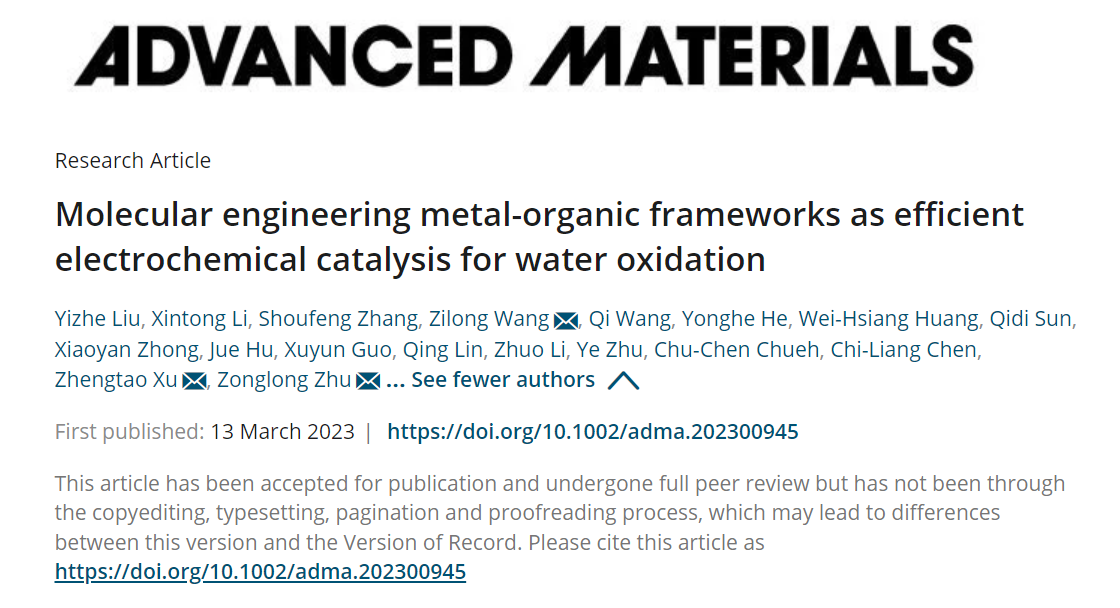The width and height of the screenshot is (1120, 608).
Task: Select author Zonglong Zhu's name
Action: click(284, 380)
